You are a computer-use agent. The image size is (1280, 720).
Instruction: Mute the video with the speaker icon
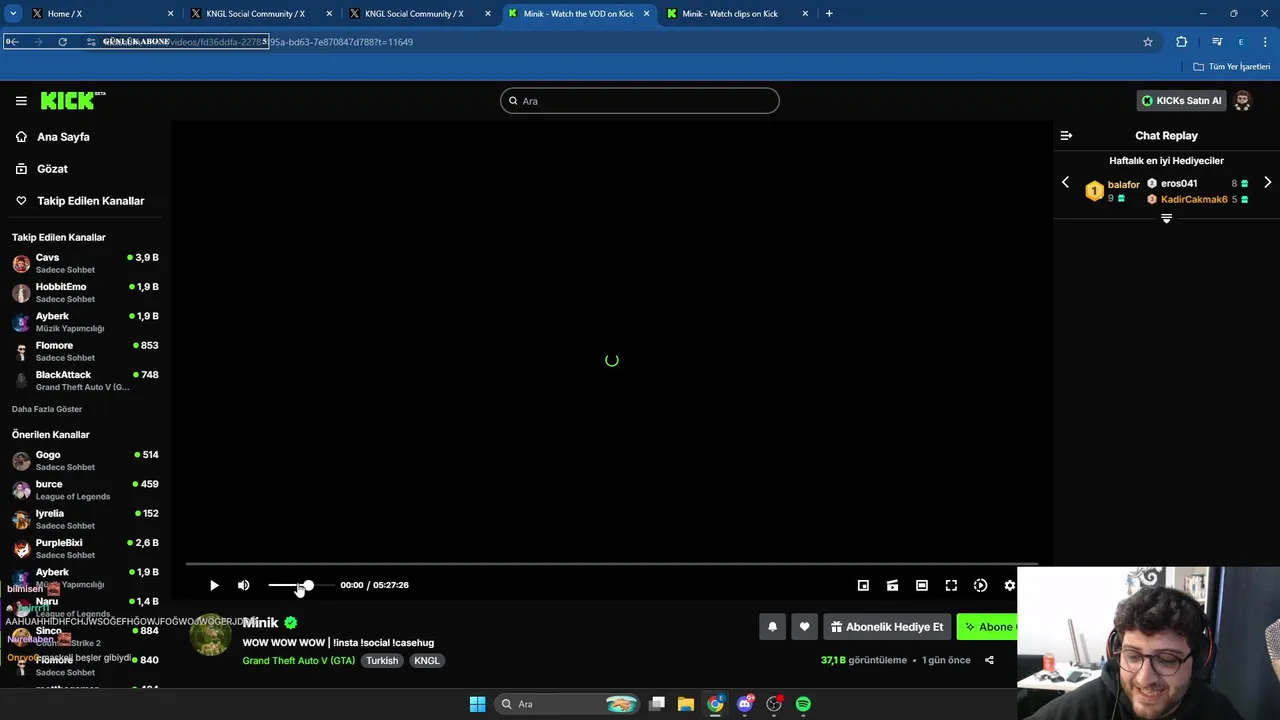(243, 585)
